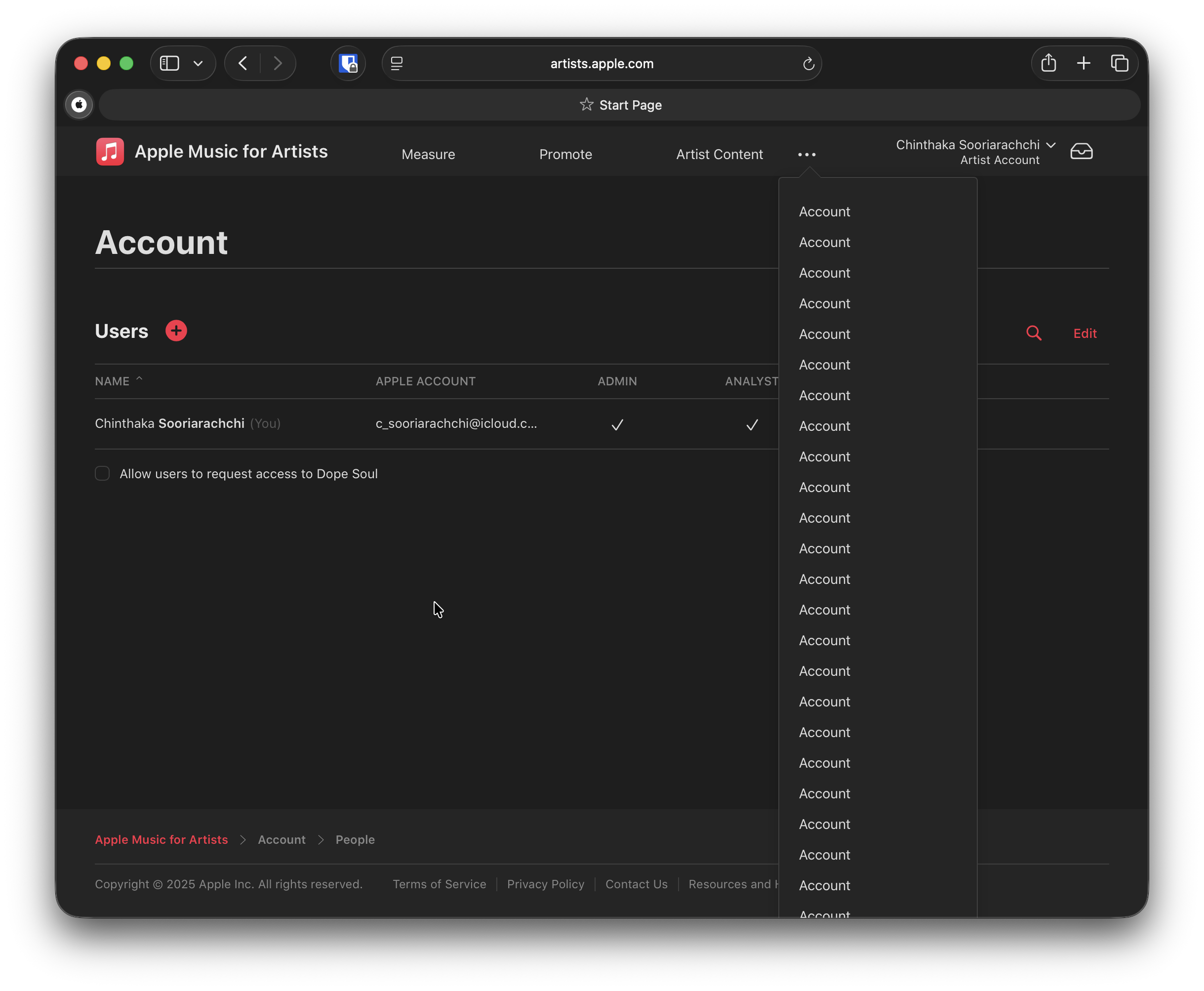Click the red Edit button
The image size is (1204, 991).
click(1084, 333)
